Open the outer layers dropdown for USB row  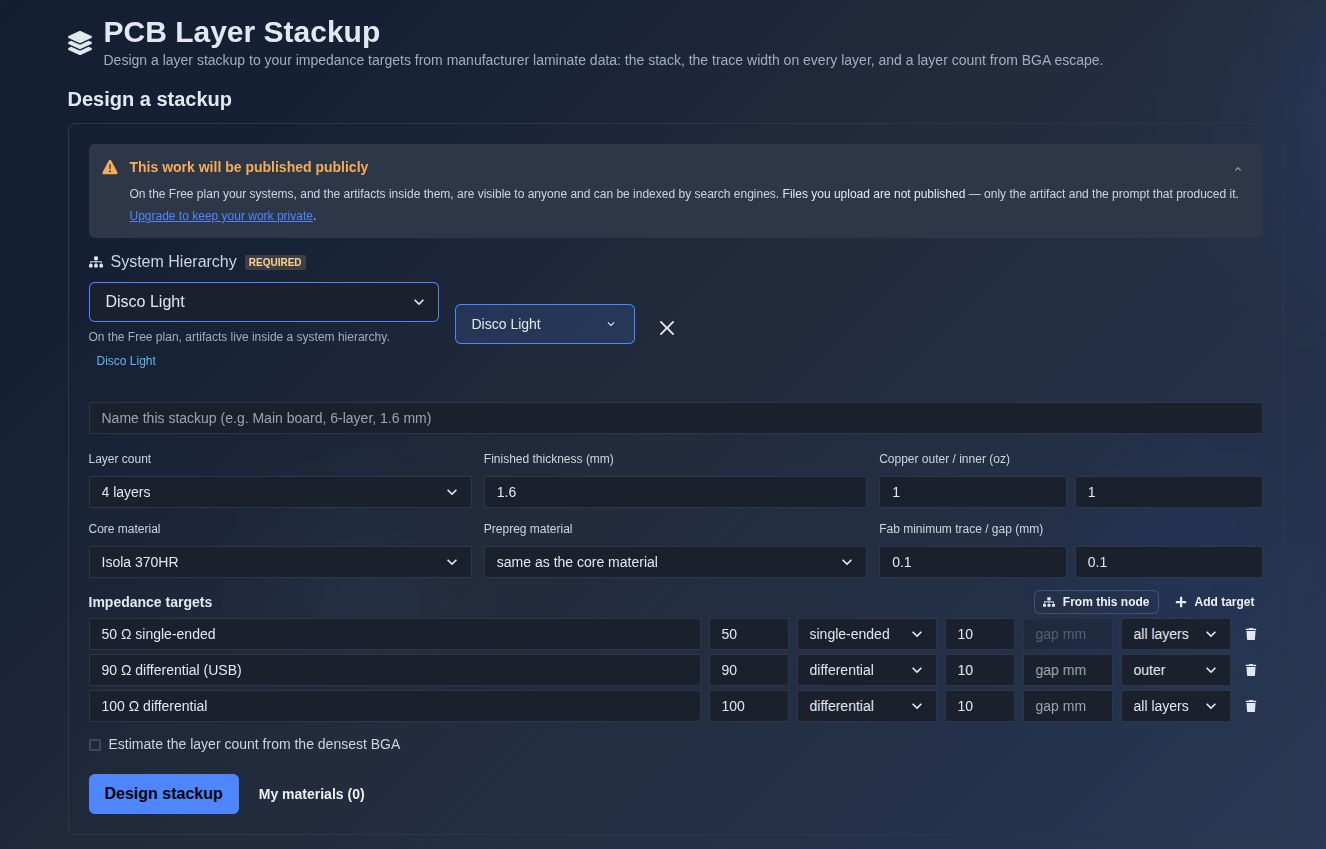tap(1176, 670)
